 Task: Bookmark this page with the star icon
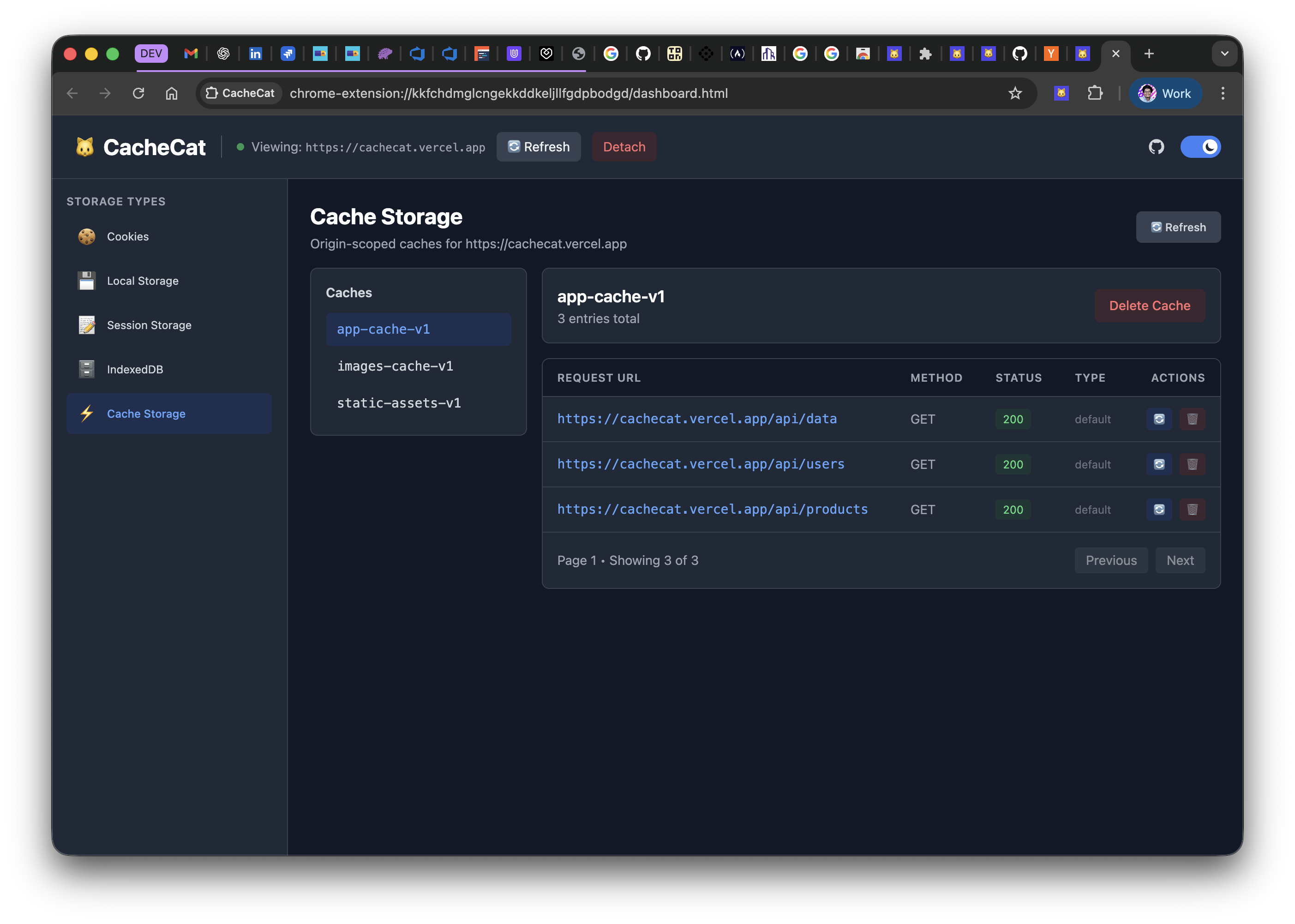[x=1015, y=93]
